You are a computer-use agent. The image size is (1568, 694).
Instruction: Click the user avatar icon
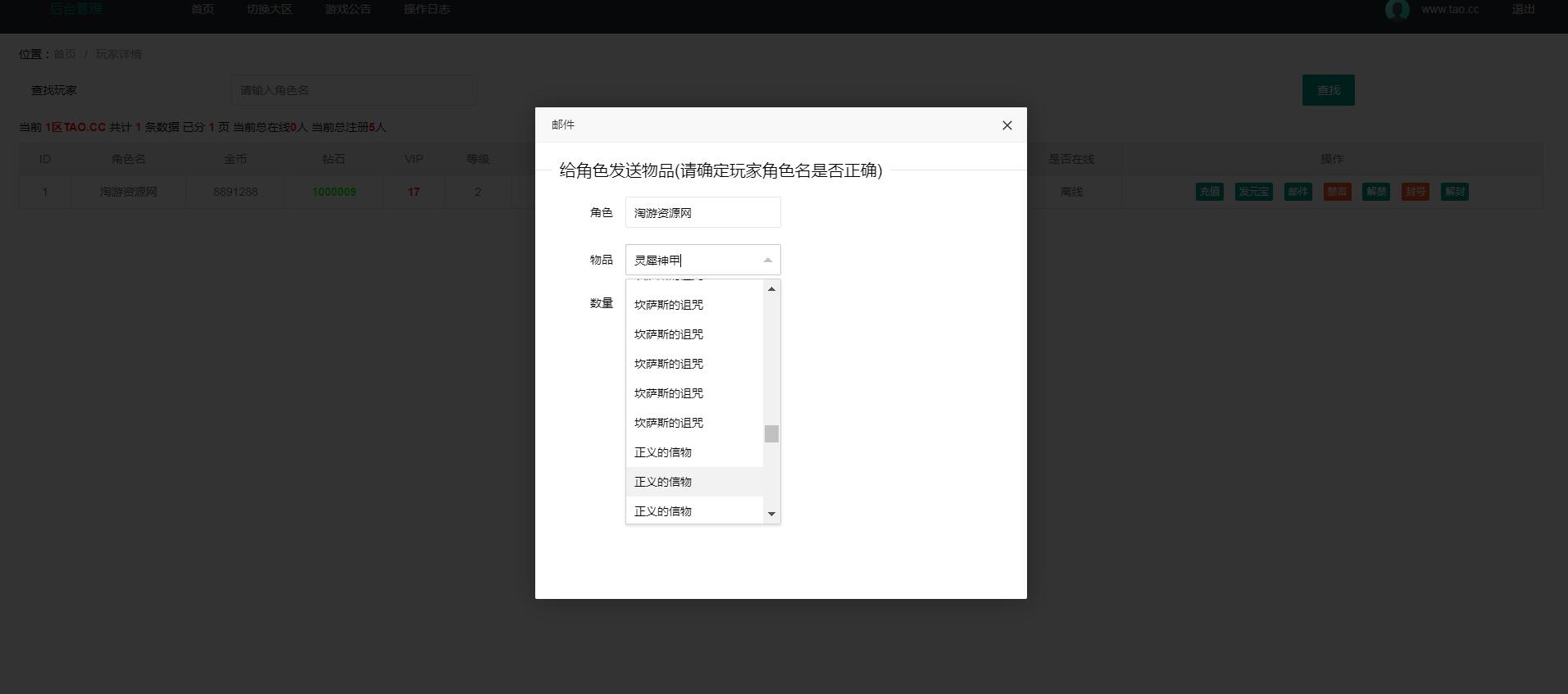coord(1397,10)
